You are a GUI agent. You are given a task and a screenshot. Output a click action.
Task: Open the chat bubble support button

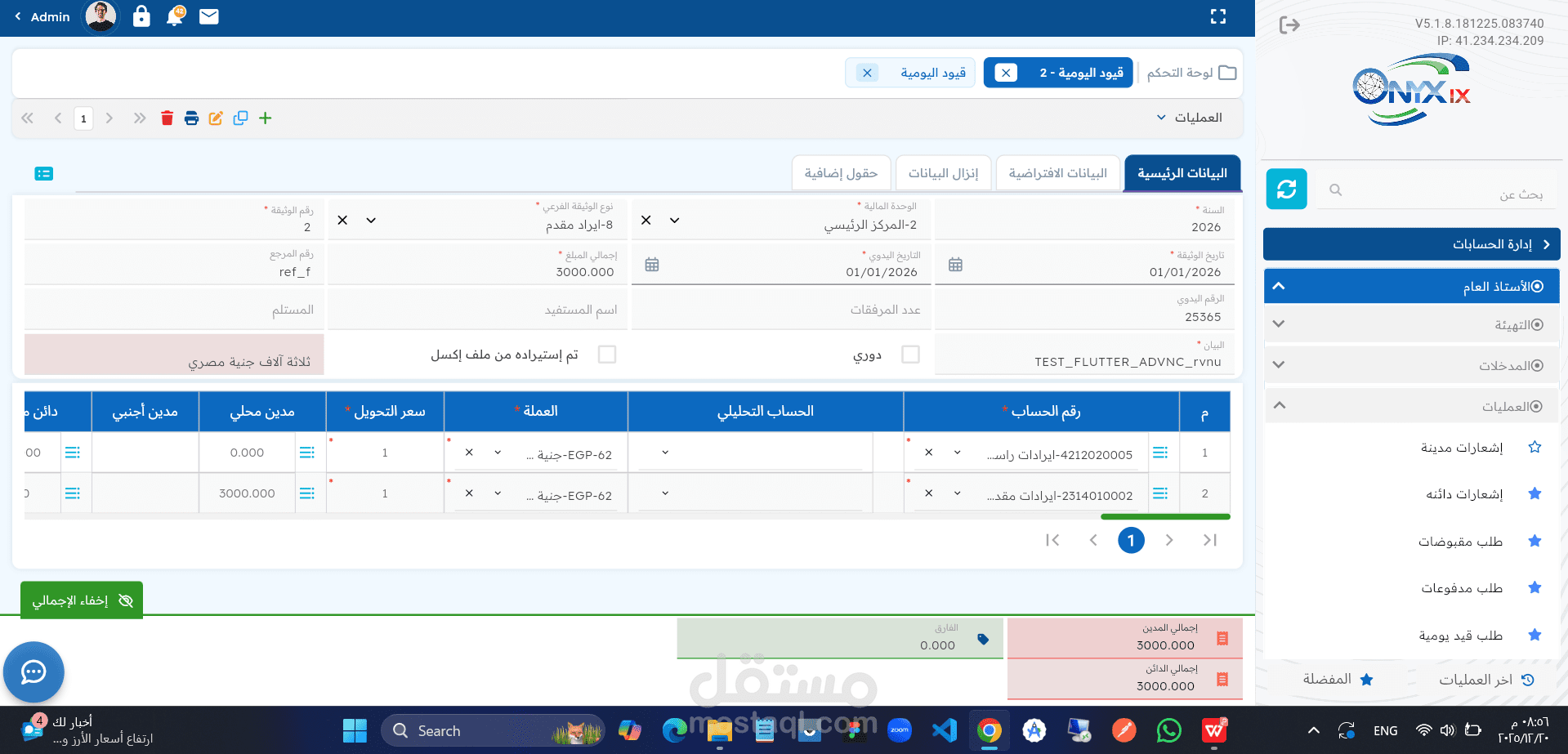(x=34, y=672)
